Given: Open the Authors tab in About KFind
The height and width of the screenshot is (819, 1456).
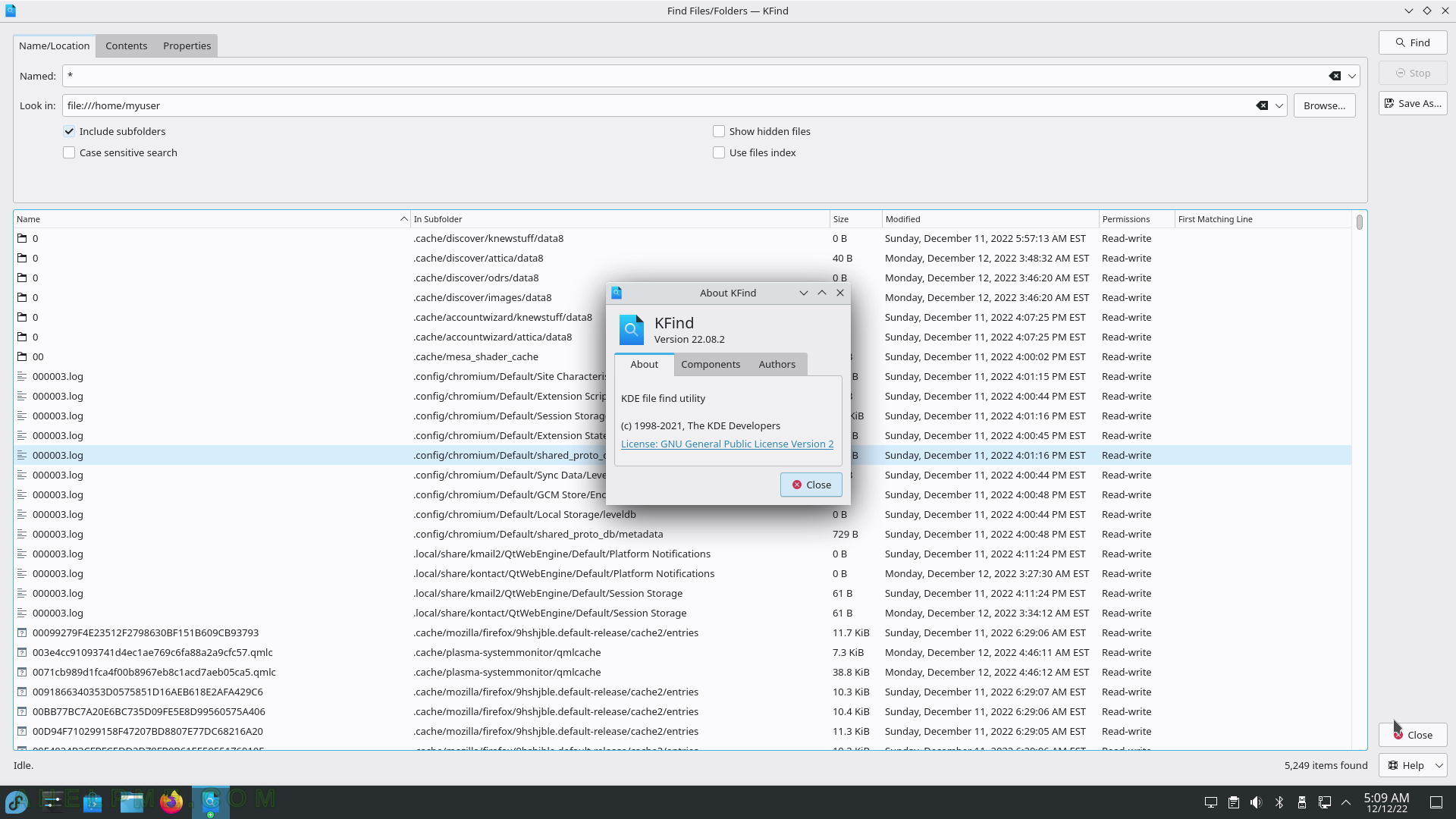Looking at the screenshot, I should point(777,364).
